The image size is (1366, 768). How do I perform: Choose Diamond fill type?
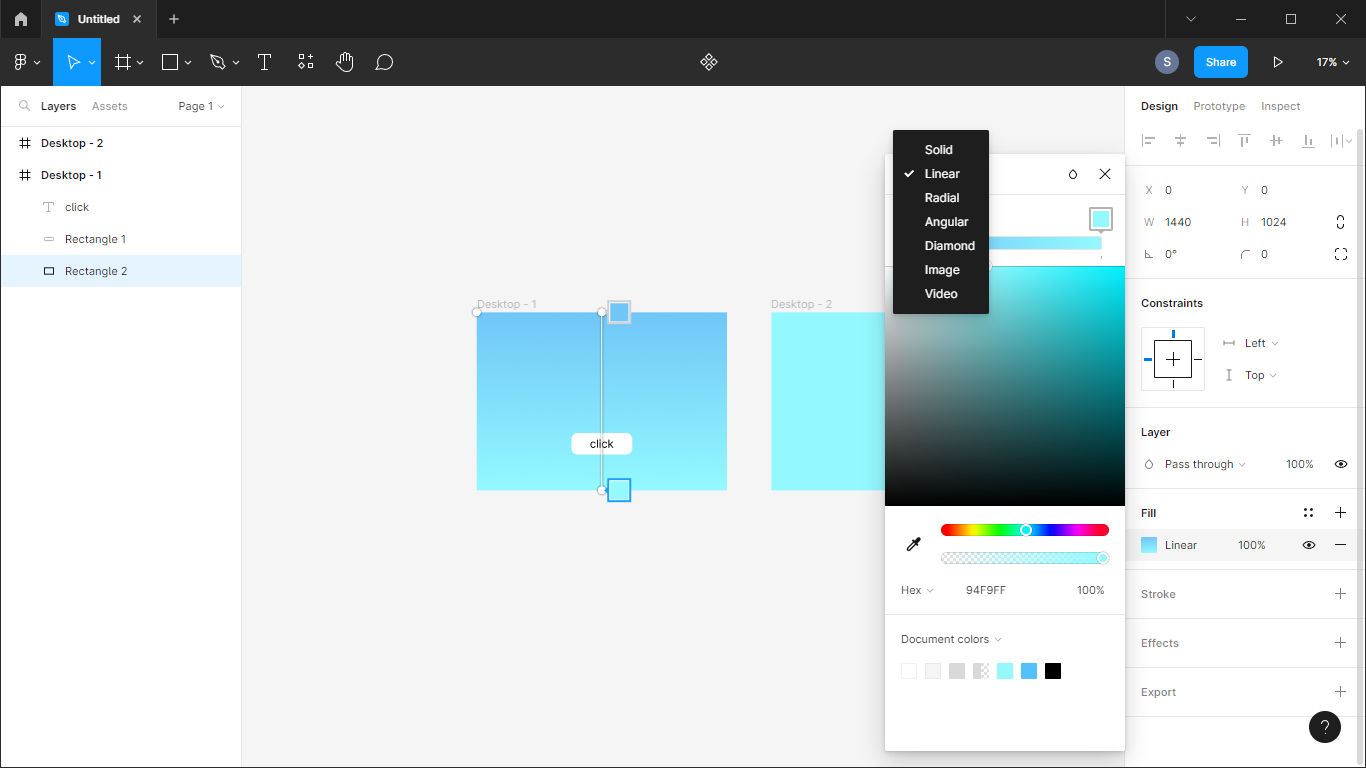[x=941, y=246]
